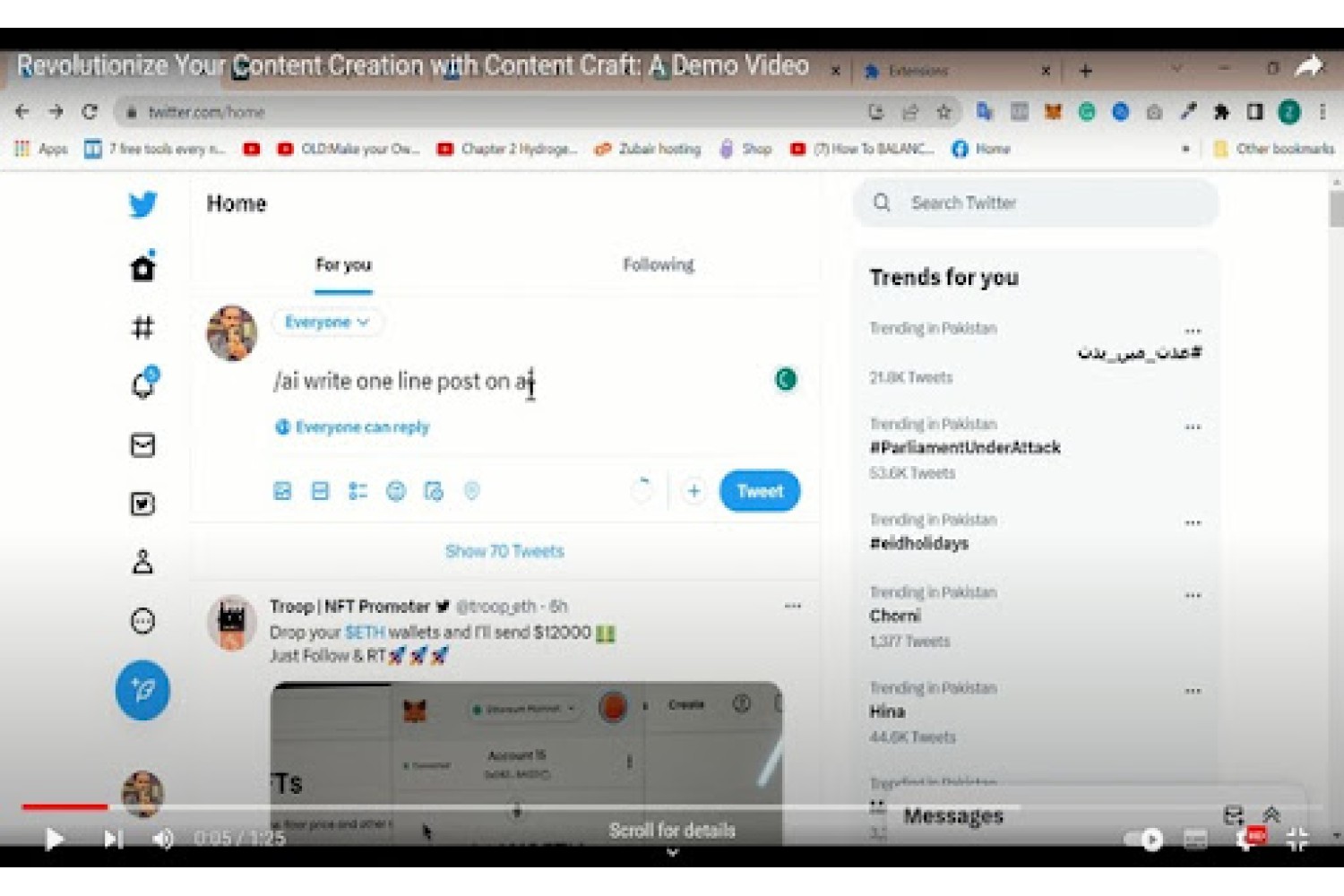Screen dimensions: 1344x896
Task: Click the browser forward arrow
Action: click(56, 112)
